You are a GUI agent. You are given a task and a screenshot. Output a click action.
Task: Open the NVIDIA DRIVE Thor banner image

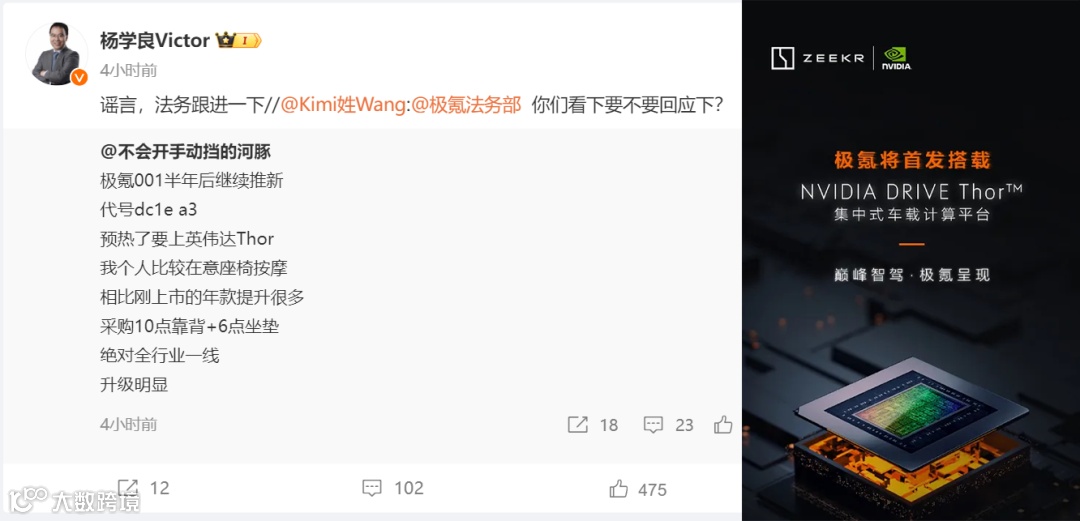[x=911, y=260]
